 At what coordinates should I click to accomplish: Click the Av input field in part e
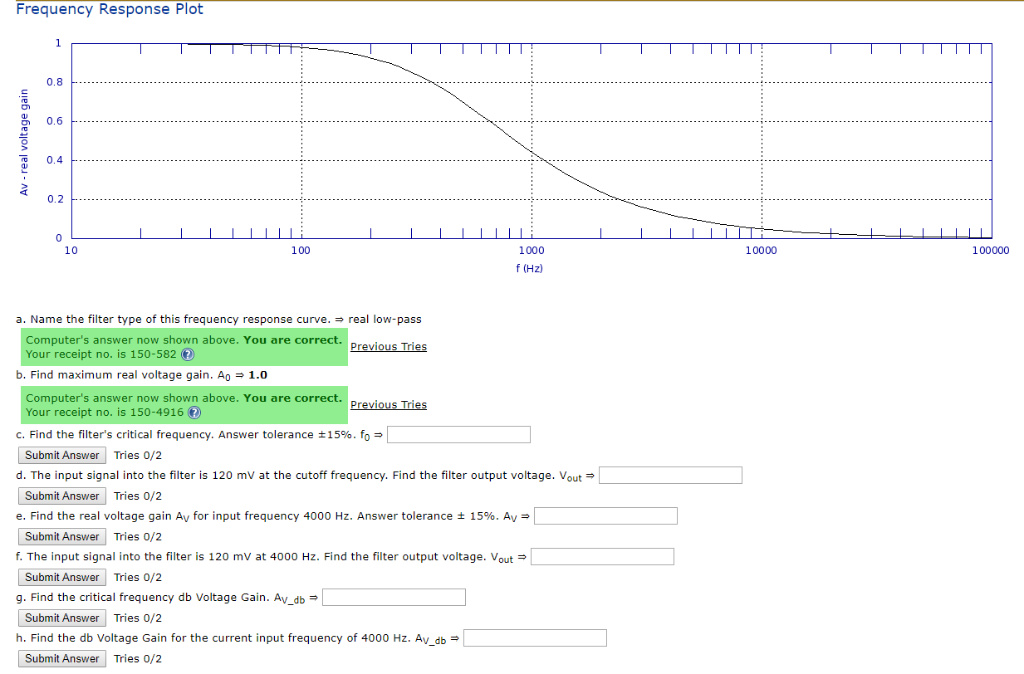coord(605,515)
